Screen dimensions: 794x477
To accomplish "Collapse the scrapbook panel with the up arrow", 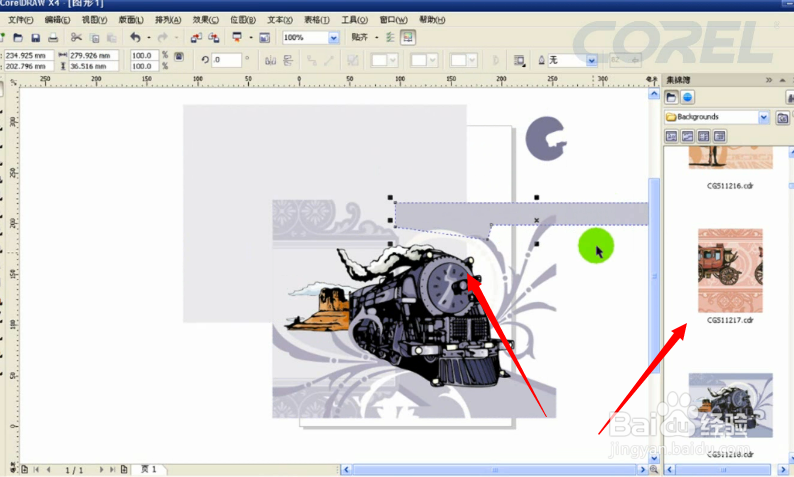I will [x=782, y=80].
